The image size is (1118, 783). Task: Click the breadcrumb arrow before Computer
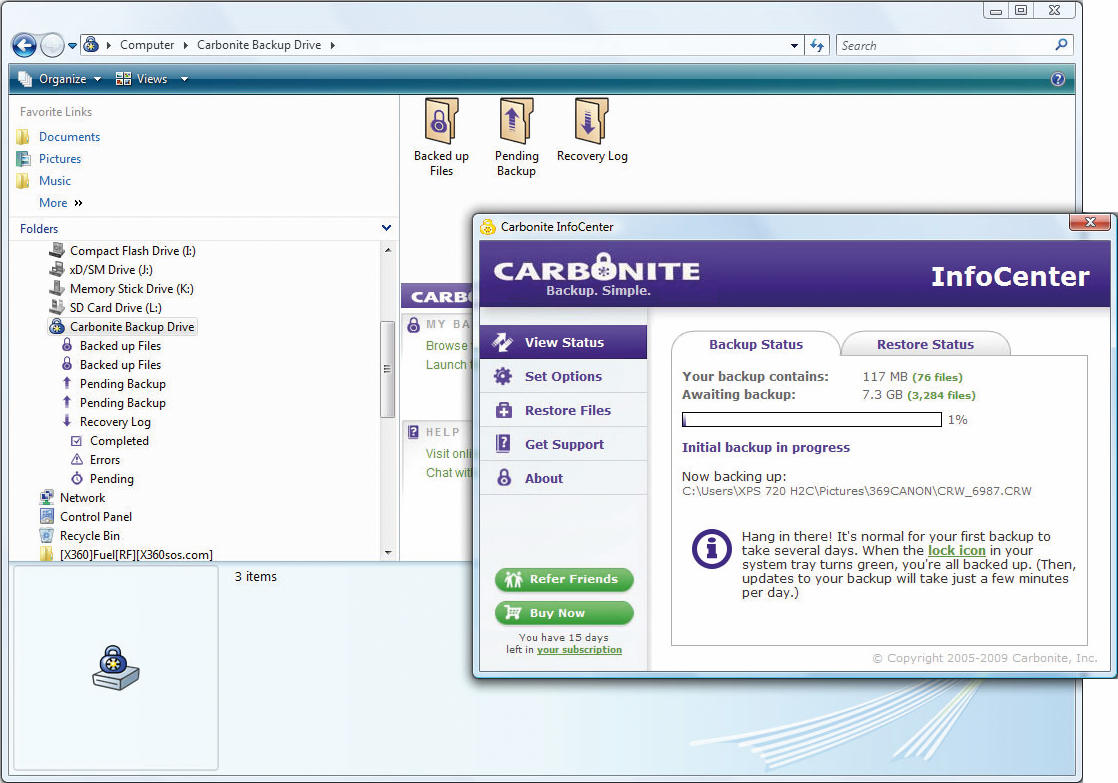[x=108, y=45]
